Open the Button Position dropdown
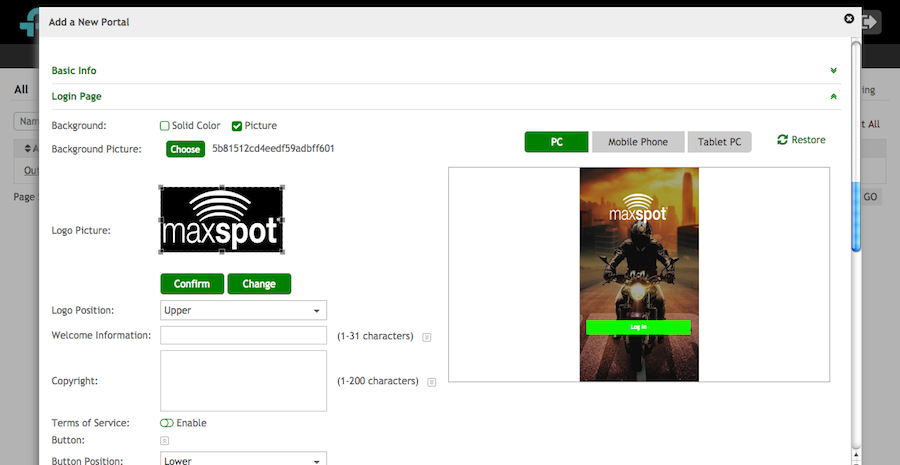Viewport: 900px width, 465px height. point(243,460)
